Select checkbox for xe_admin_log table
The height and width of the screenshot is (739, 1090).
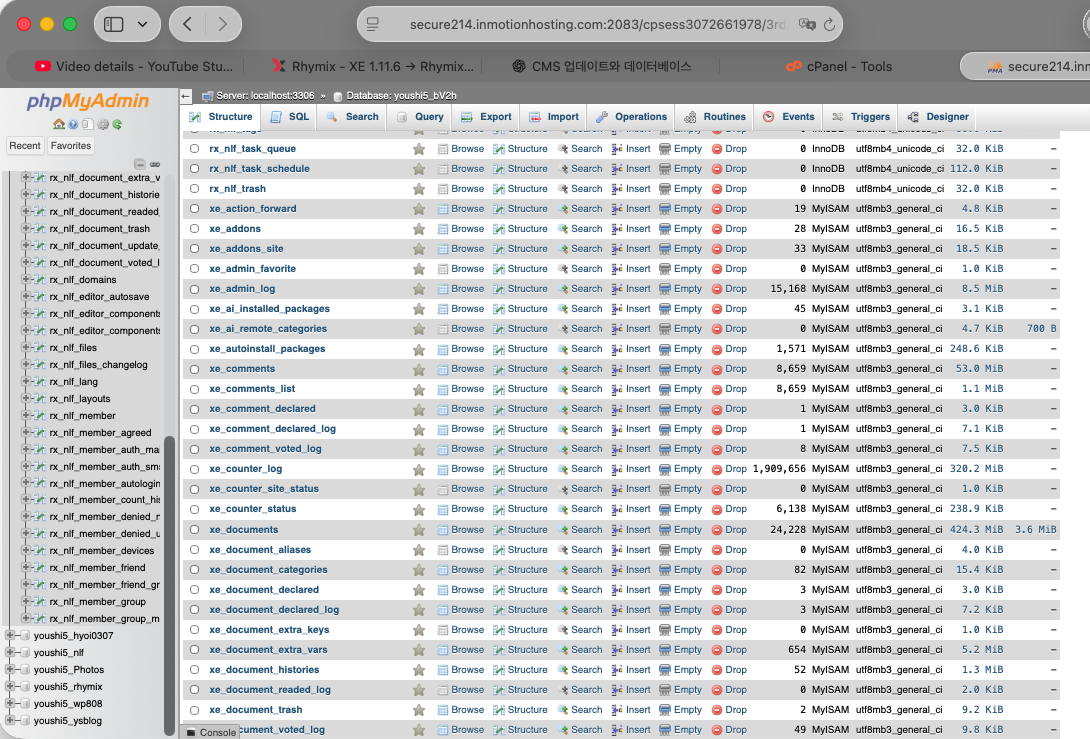click(195, 289)
